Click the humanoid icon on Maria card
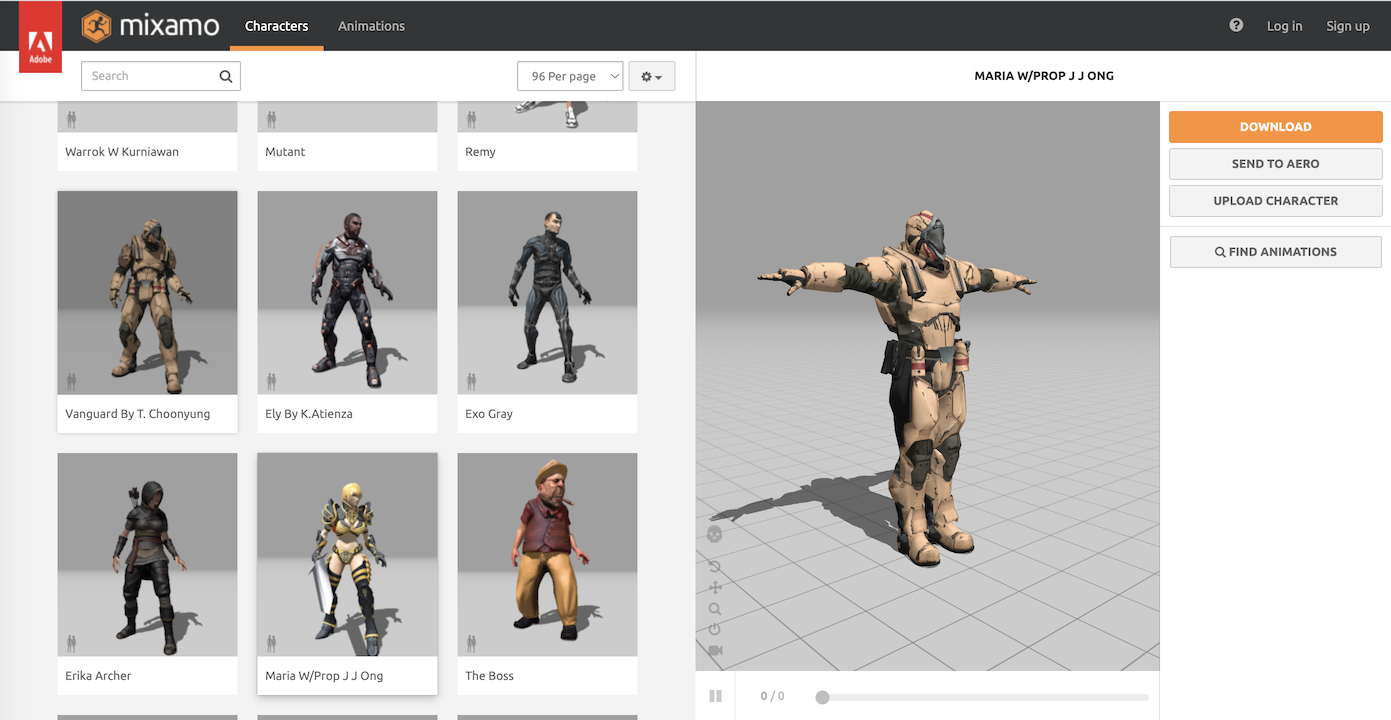This screenshot has width=1391, height=720. (271, 643)
